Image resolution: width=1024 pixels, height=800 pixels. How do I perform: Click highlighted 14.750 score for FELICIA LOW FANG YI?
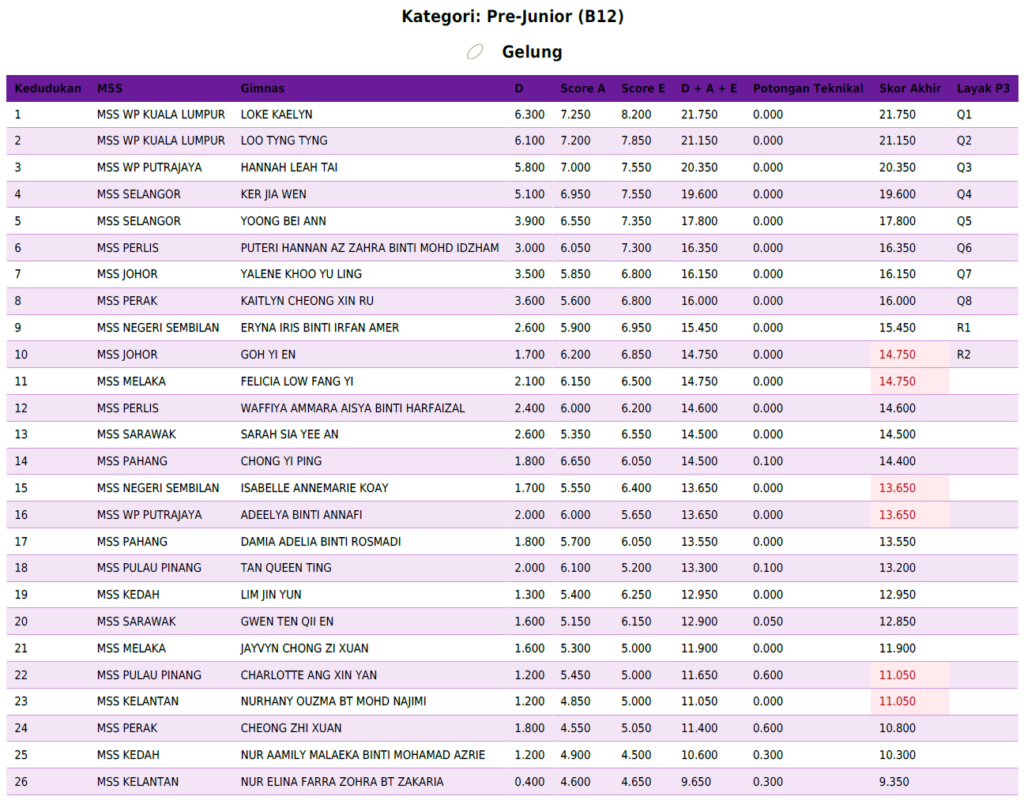[897, 382]
